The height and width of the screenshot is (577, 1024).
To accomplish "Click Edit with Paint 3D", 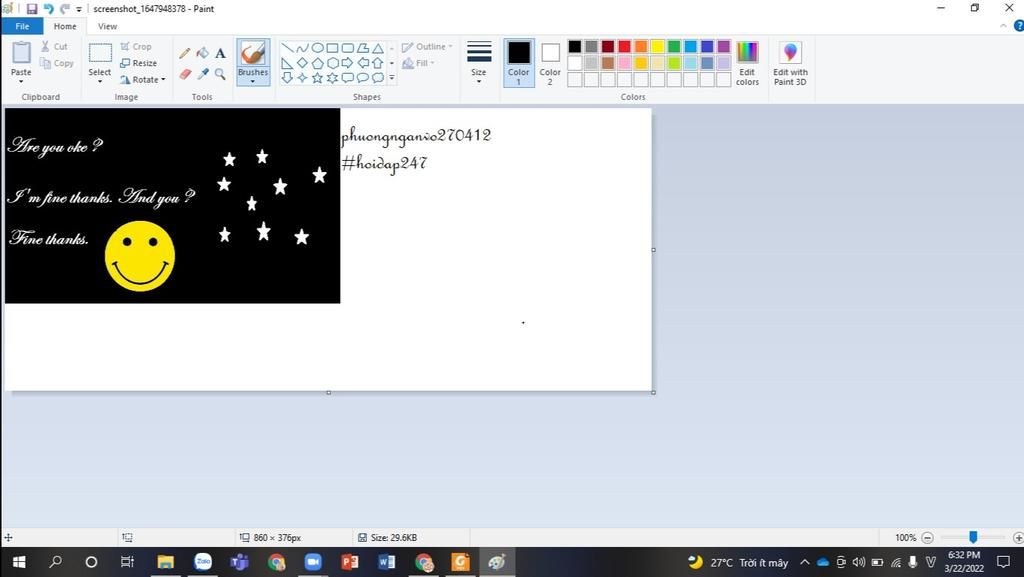I will 790,63.
